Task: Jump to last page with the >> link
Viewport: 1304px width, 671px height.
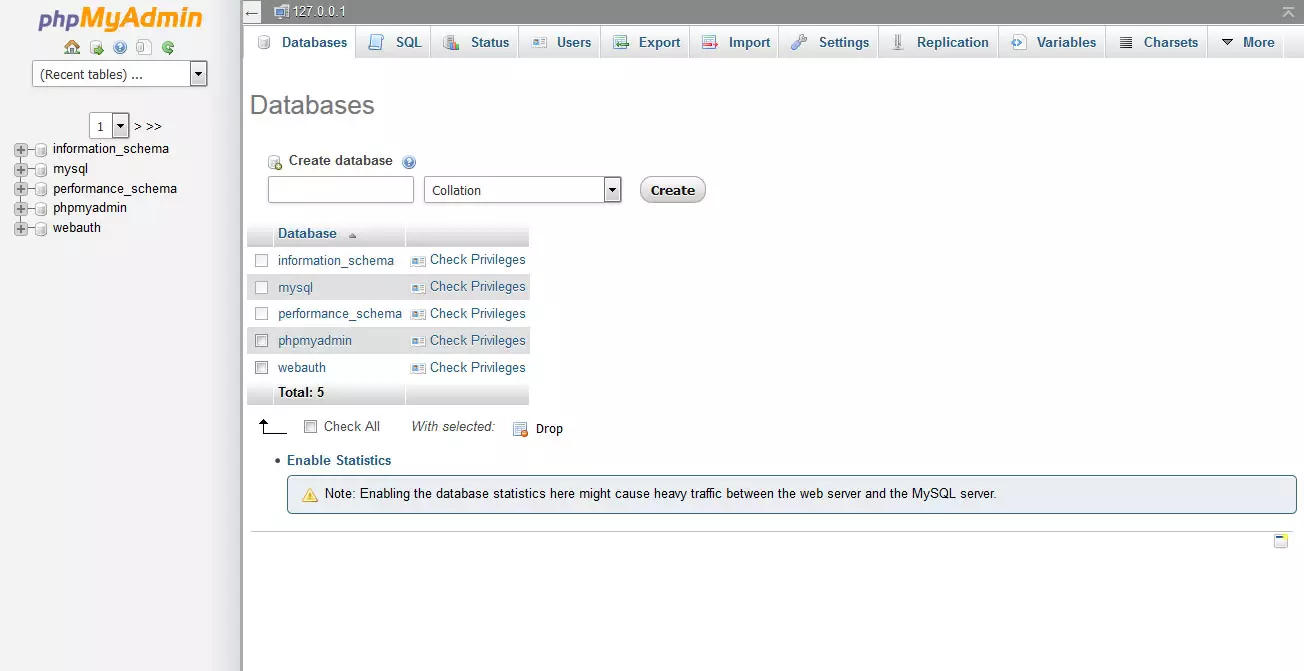Action: point(154,127)
